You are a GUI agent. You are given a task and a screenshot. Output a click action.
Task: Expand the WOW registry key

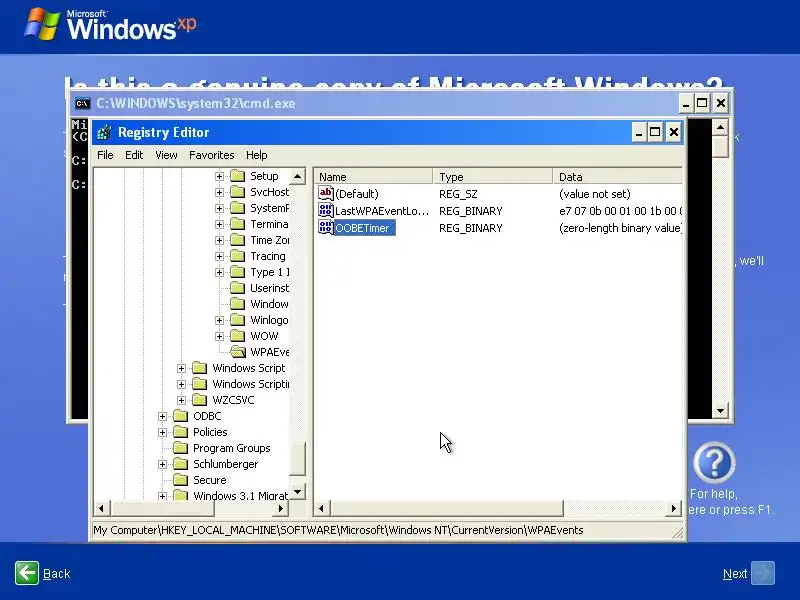click(x=219, y=337)
